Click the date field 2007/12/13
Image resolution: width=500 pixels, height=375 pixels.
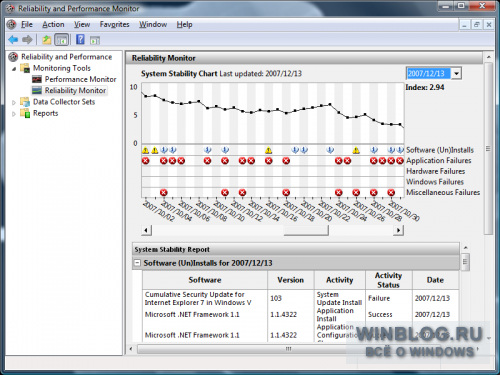point(429,73)
